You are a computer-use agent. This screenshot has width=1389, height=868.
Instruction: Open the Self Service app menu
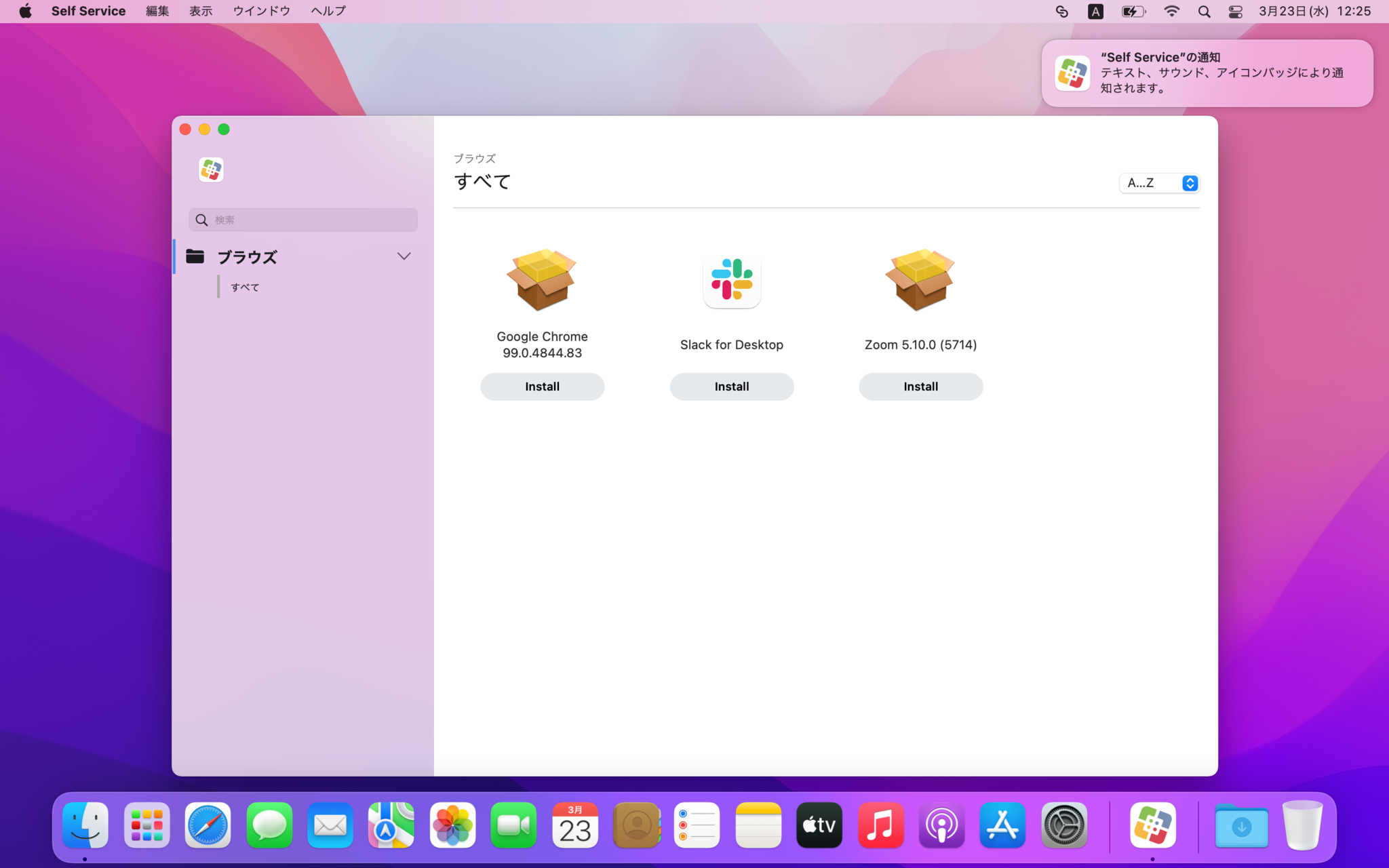coord(88,12)
